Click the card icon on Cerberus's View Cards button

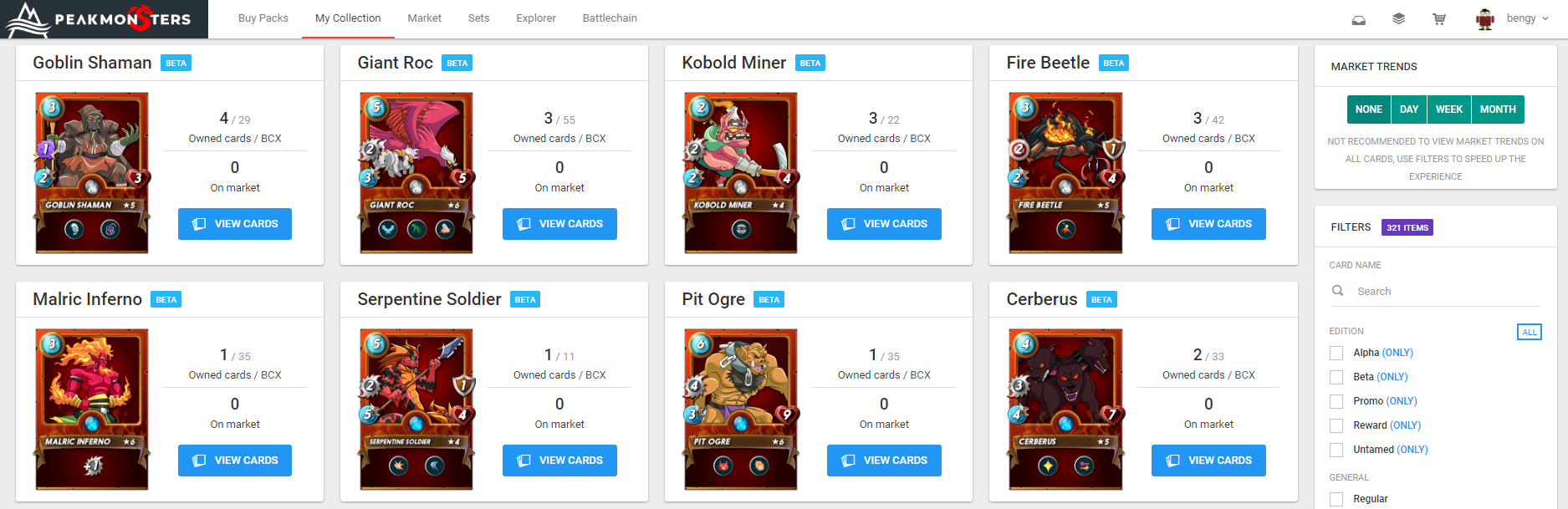coord(1172,461)
